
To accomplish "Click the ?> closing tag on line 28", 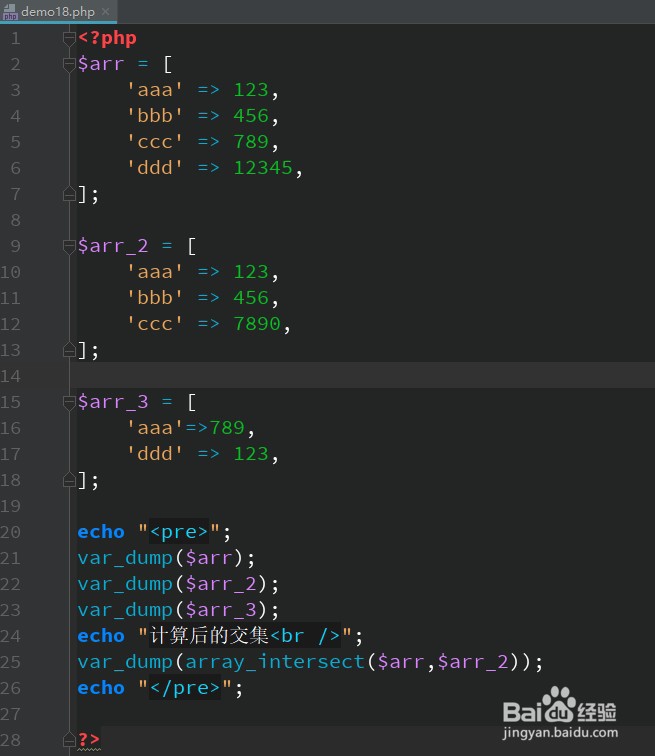I will (89, 740).
